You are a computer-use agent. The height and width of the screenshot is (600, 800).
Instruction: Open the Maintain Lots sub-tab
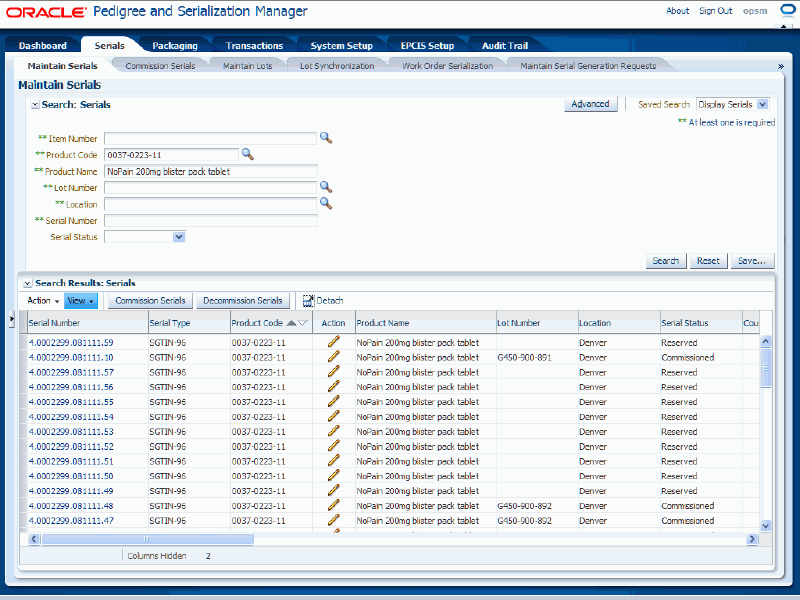[247, 66]
